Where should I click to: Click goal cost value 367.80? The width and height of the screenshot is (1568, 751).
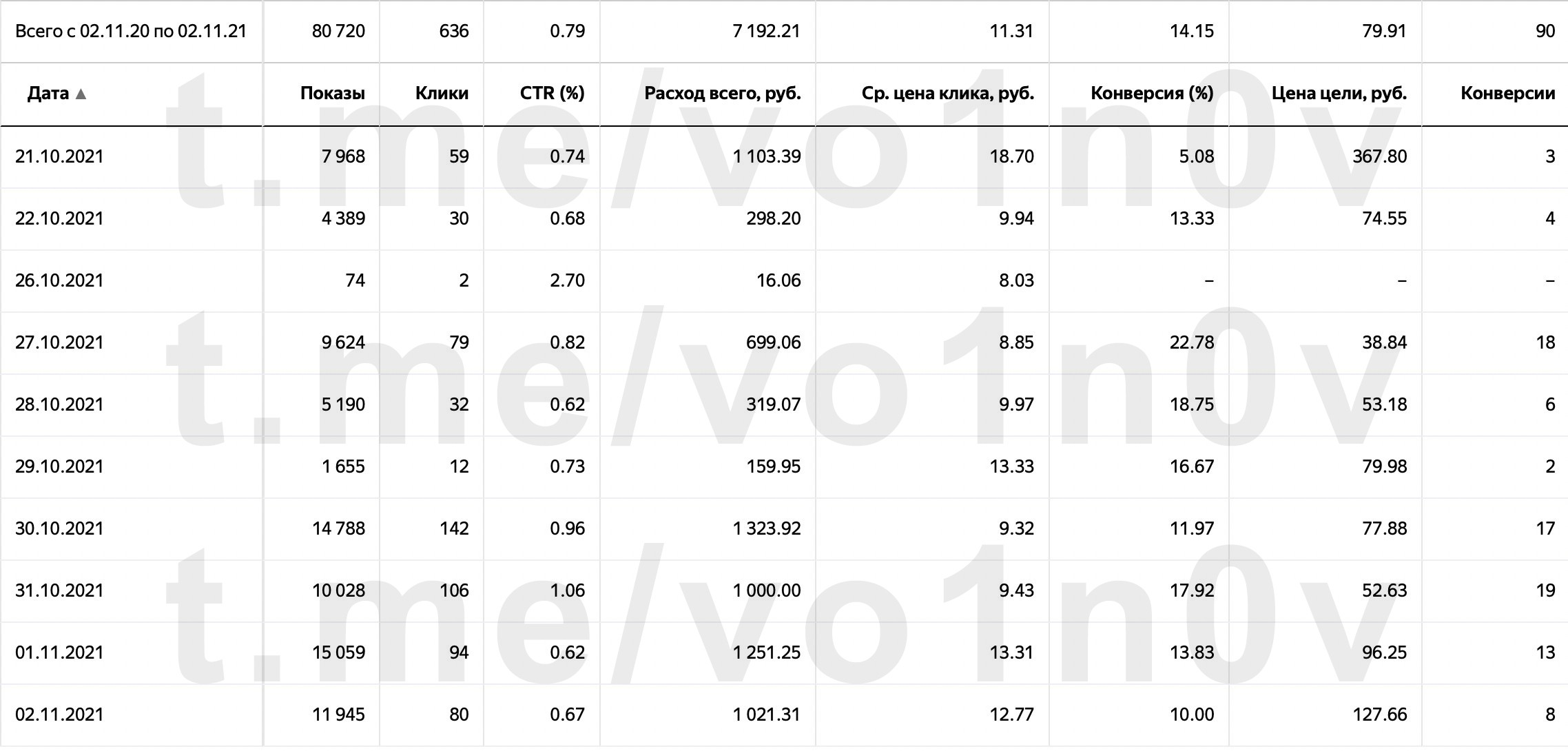point(1379,156)
